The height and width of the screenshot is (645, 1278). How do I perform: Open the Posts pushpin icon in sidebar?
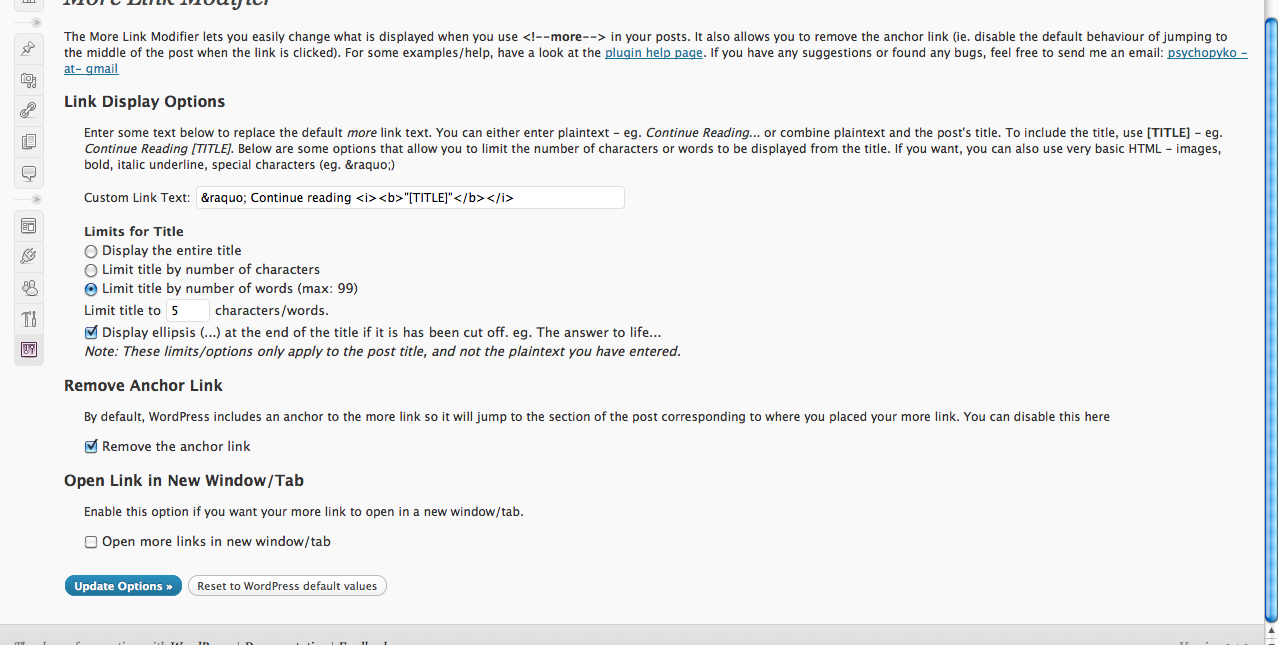pyautogui.click(x=29, y=47)
